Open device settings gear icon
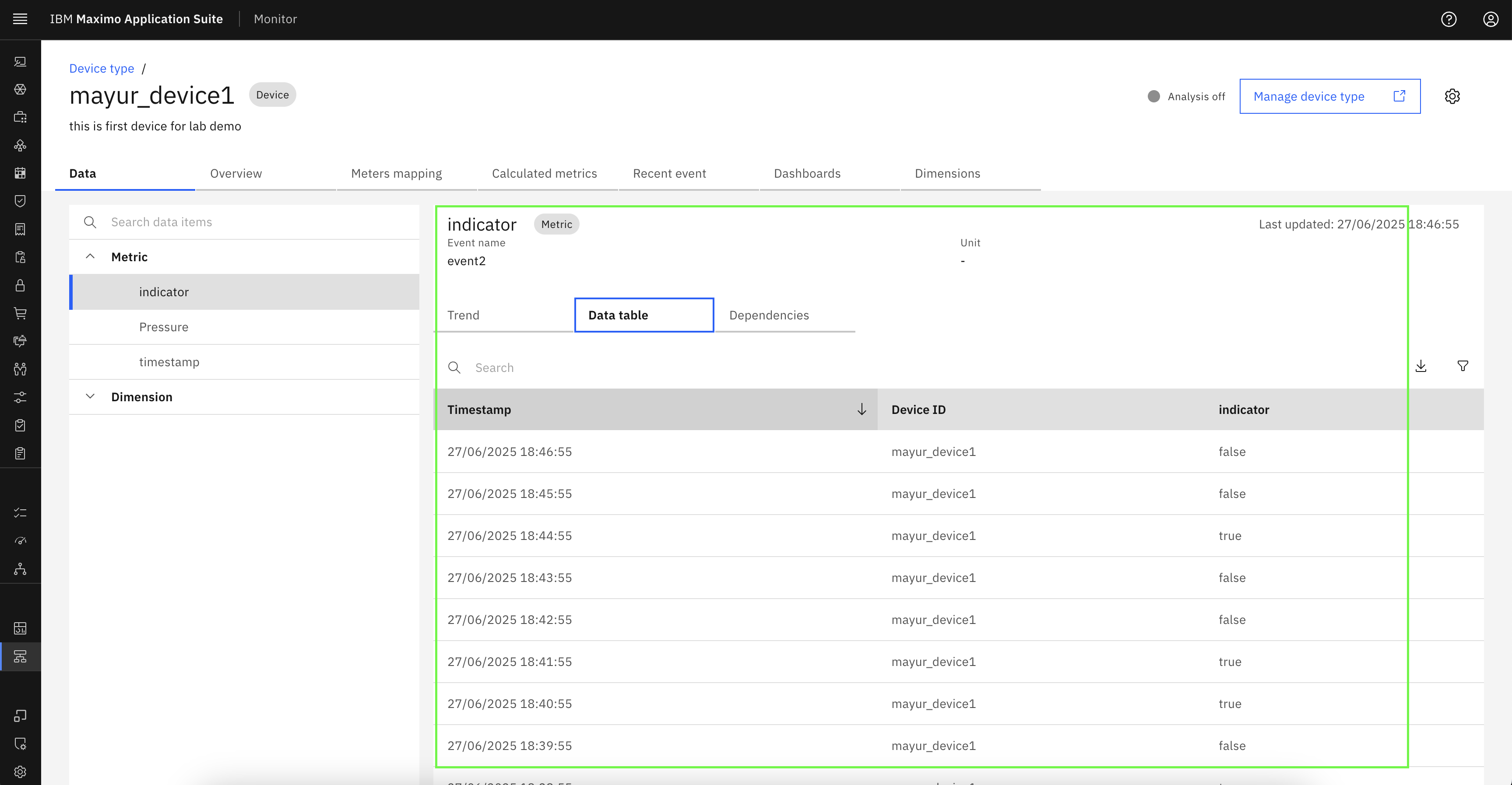 pyautogui.click(x=1452, y=96)
